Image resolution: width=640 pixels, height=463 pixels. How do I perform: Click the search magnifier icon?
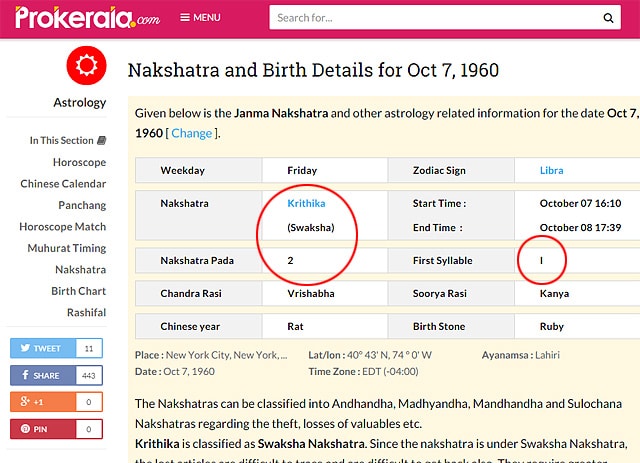(x=608, y=18)
